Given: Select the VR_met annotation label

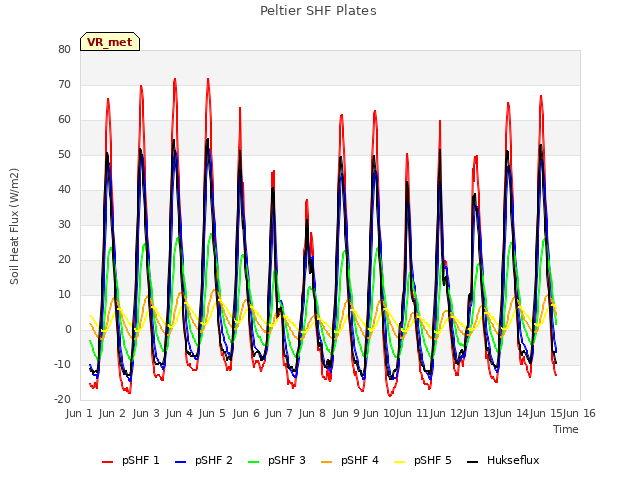Looking at the screenshot, I should (110, 42).
